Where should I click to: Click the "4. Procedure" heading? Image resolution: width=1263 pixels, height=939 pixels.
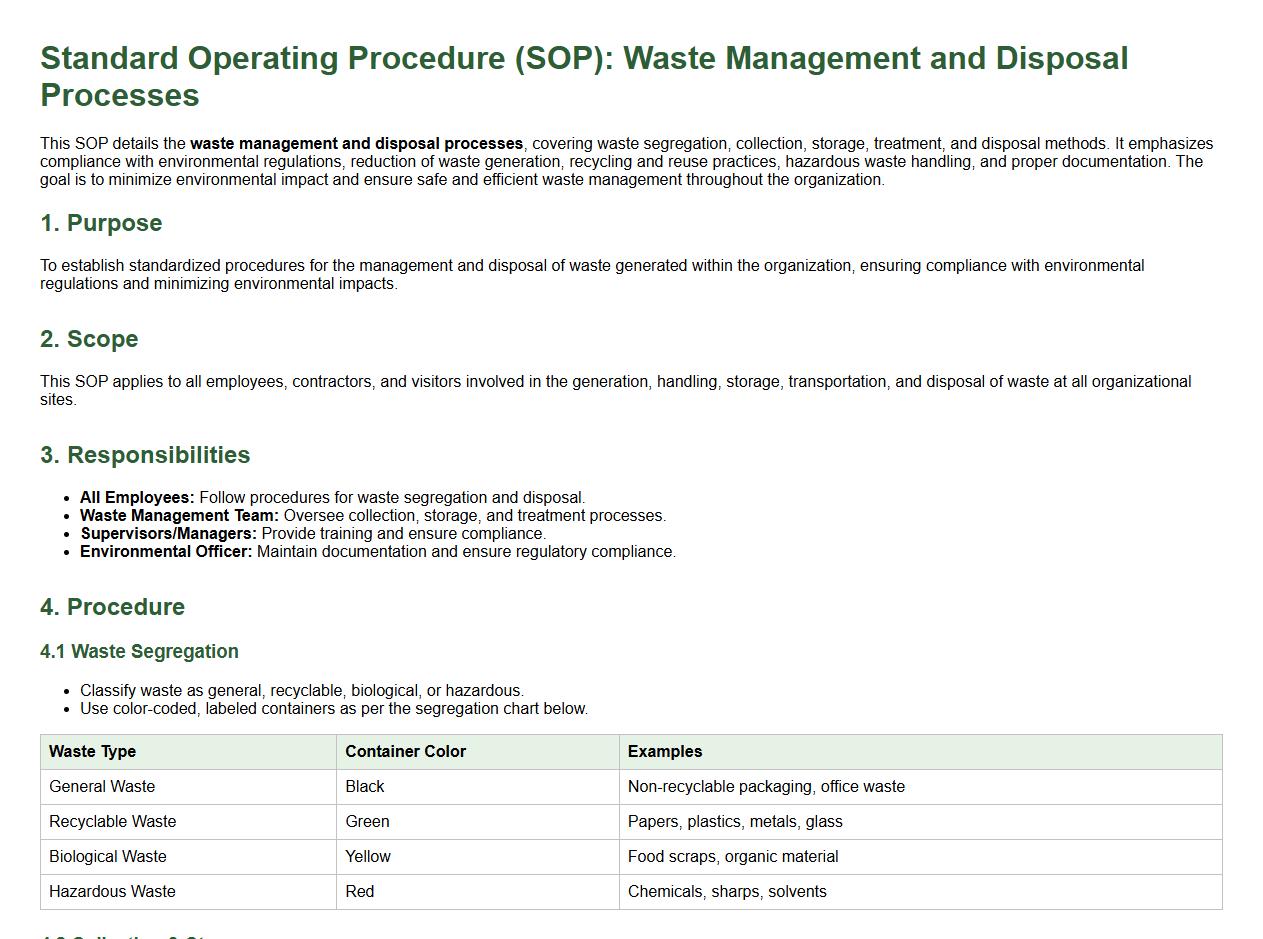click(112, 607)
